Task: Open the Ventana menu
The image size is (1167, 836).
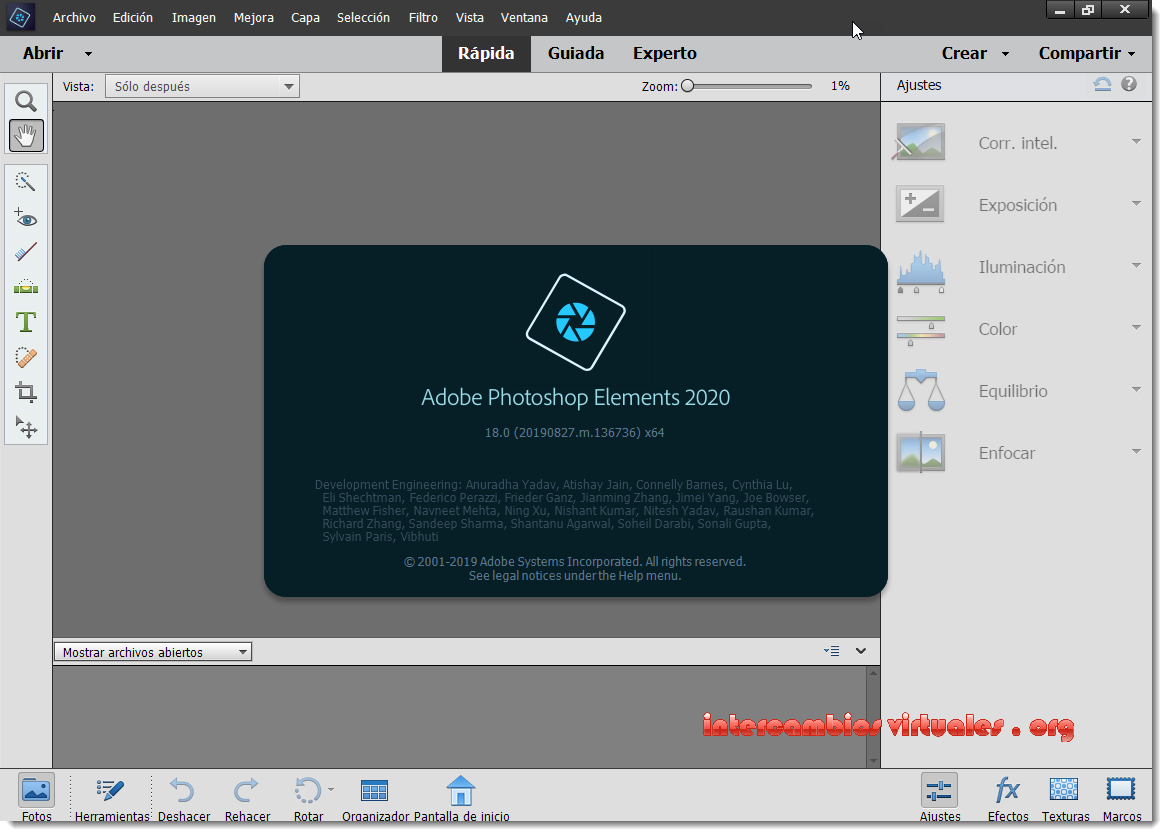Action: [x=524, y=17]
